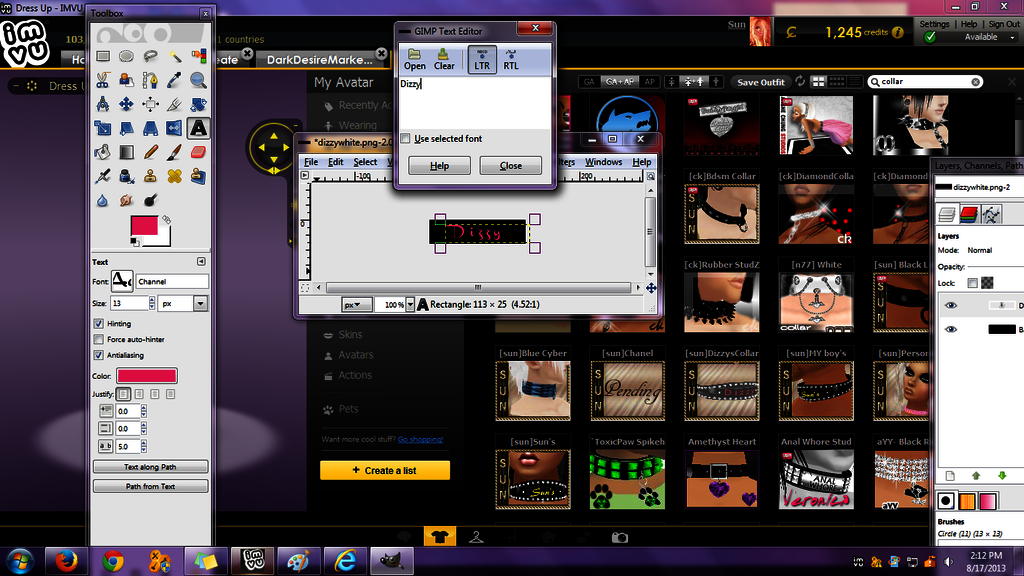Open the zoom 100% dropdown arrow
Viewport: 1024px width, 576px height.
[410, 304]
